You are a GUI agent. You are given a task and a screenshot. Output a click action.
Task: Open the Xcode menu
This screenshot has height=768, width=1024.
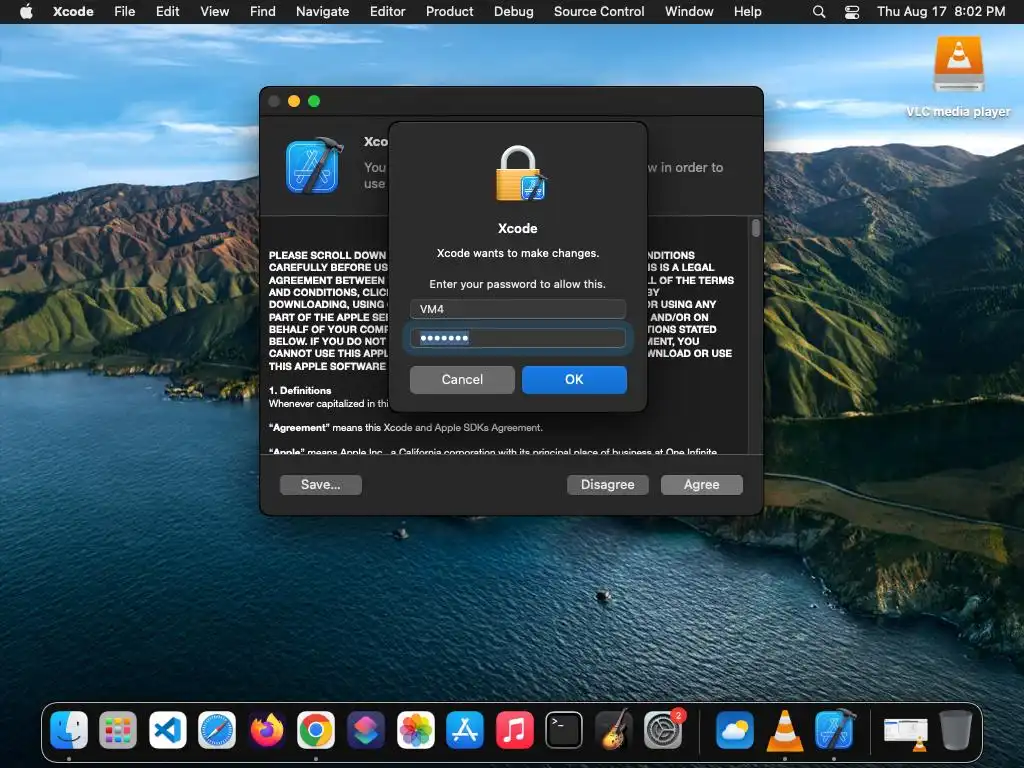point(73,12)
